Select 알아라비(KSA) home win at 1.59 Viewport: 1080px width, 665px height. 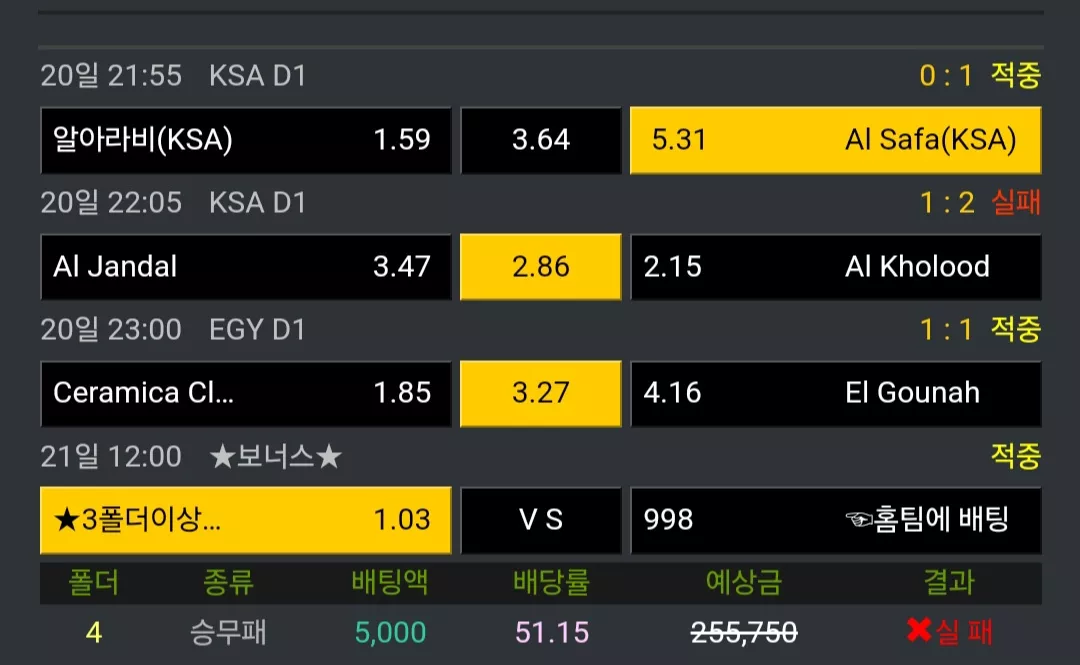pos(246,140)
